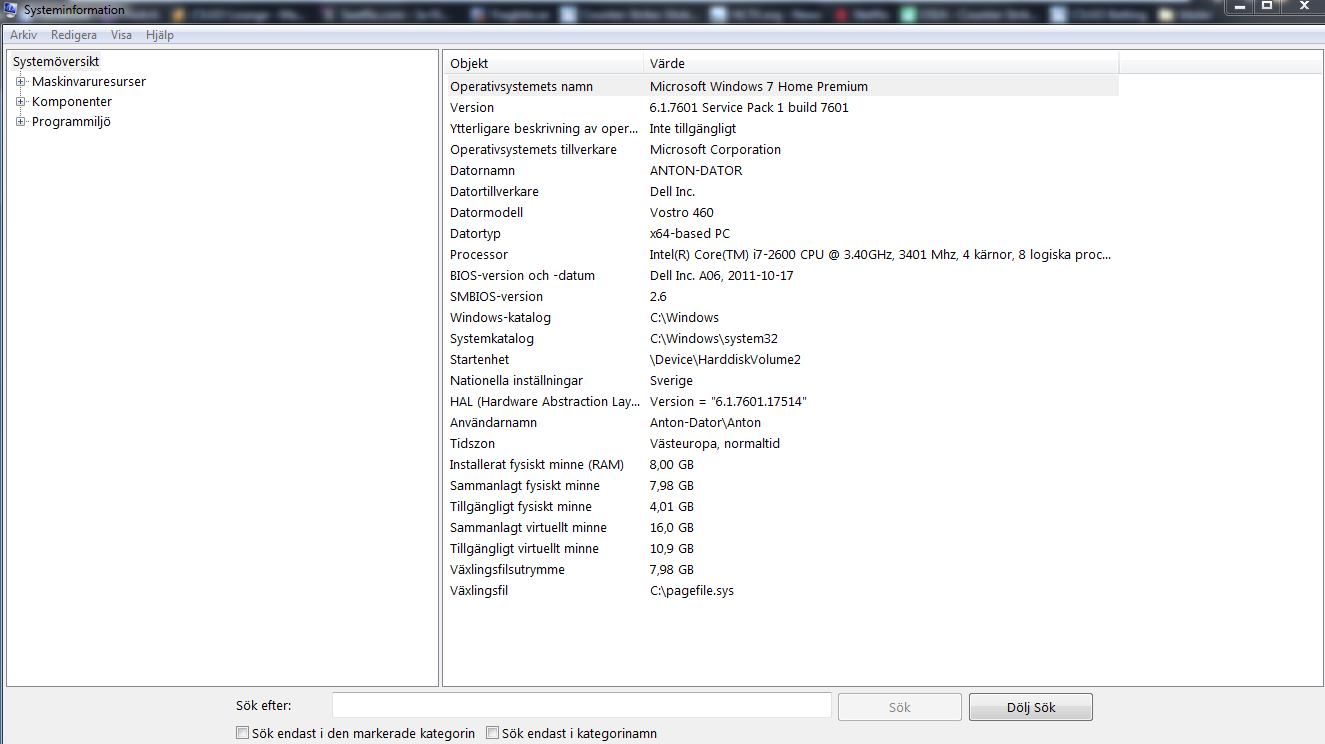Select the Operativsystemets namn row

coord(781,87)
